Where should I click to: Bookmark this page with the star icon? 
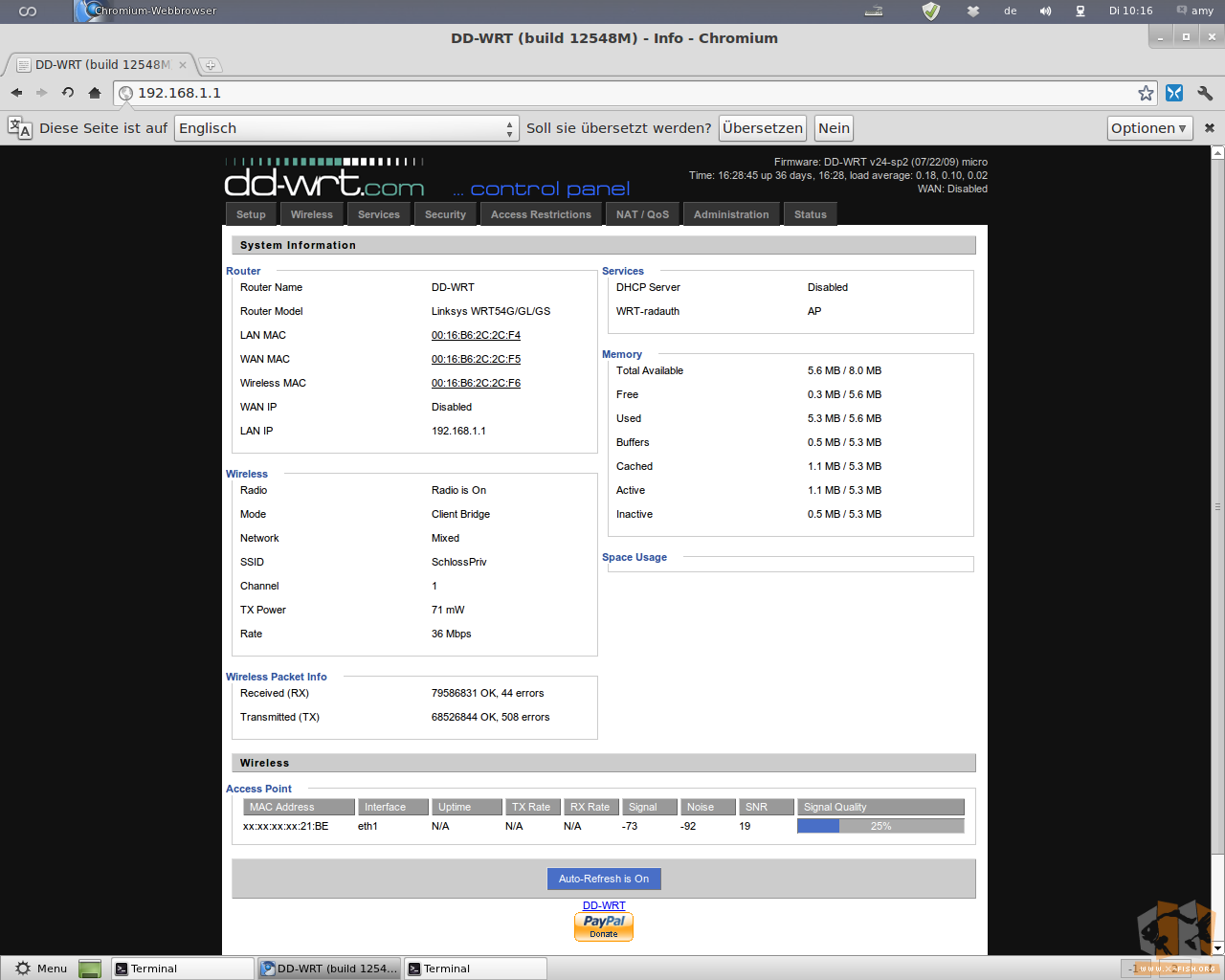1146,93
